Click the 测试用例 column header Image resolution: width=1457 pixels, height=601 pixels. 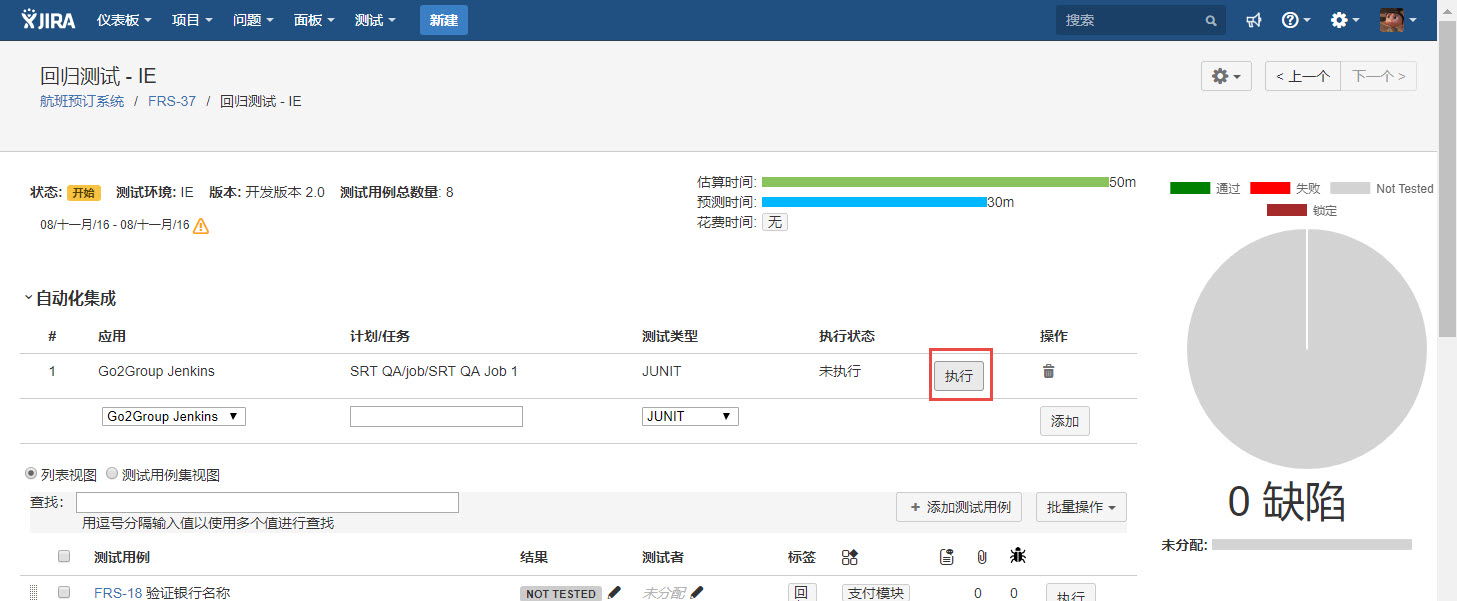tap(122, 557)
